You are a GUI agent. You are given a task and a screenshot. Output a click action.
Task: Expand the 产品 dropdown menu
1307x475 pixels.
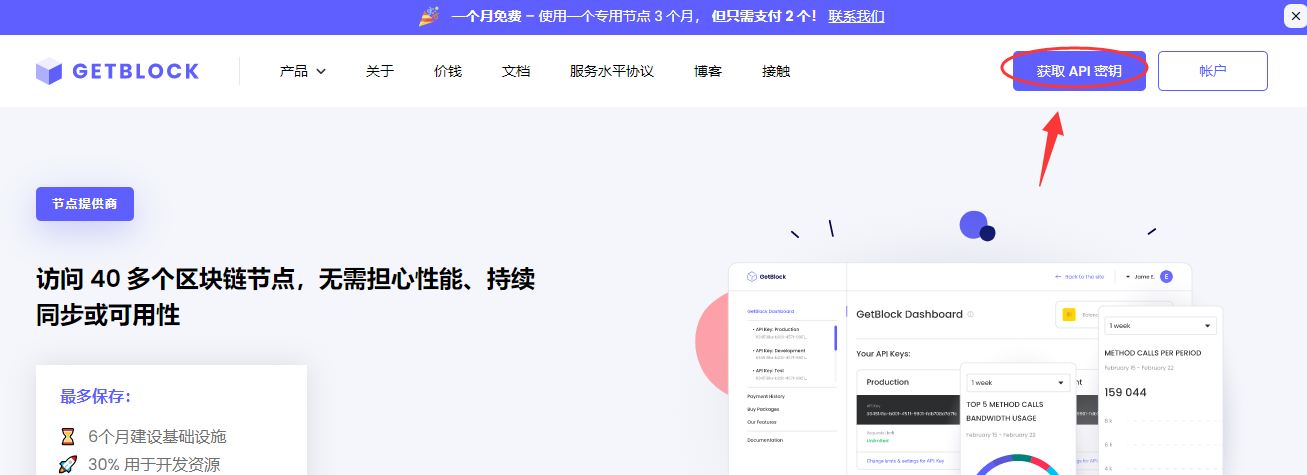click(303, 71)
